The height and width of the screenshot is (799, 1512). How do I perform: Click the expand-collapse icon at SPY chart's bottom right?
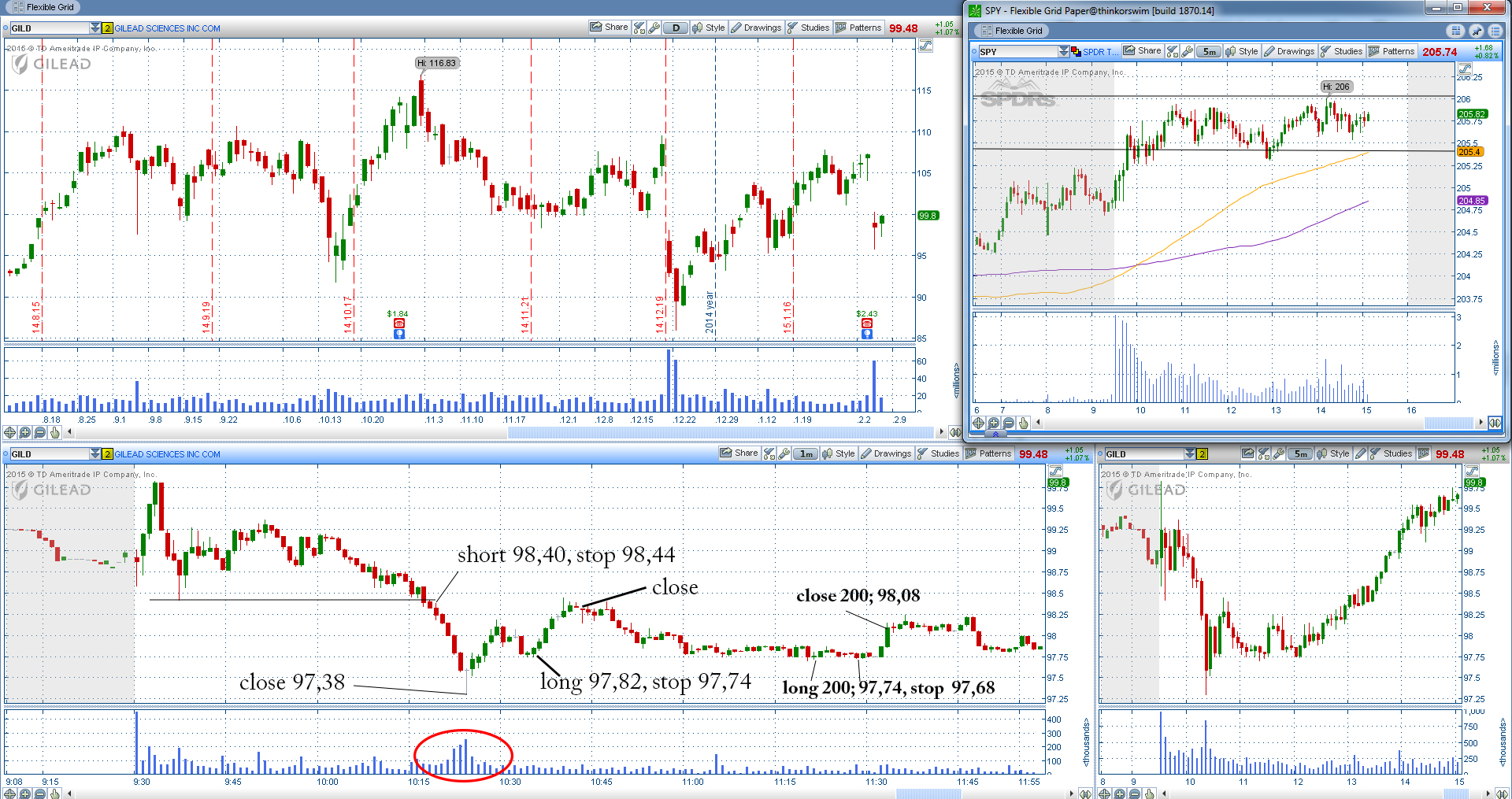click(x=1495, y=423)
